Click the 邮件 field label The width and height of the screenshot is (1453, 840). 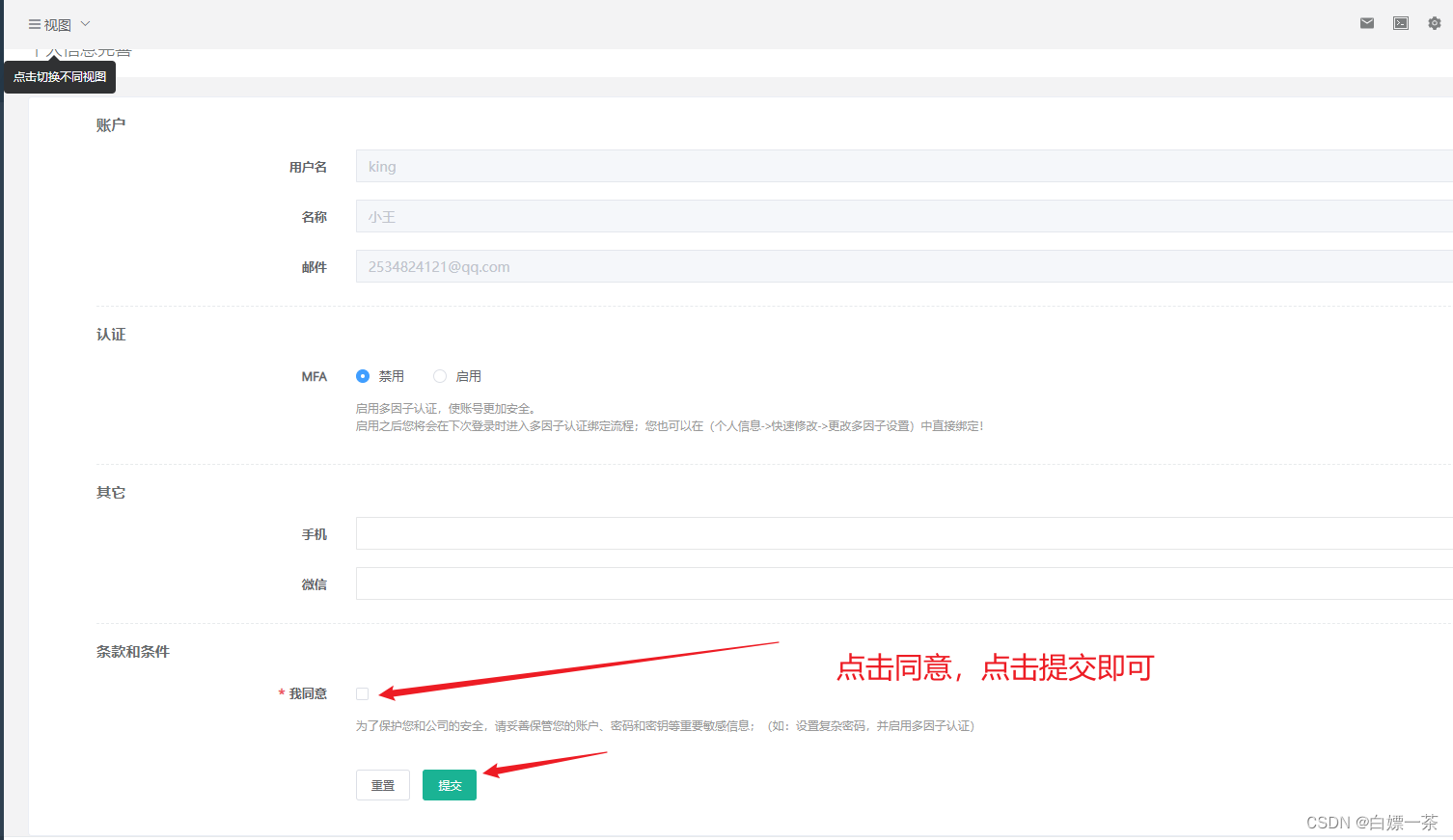click(315, 267)
